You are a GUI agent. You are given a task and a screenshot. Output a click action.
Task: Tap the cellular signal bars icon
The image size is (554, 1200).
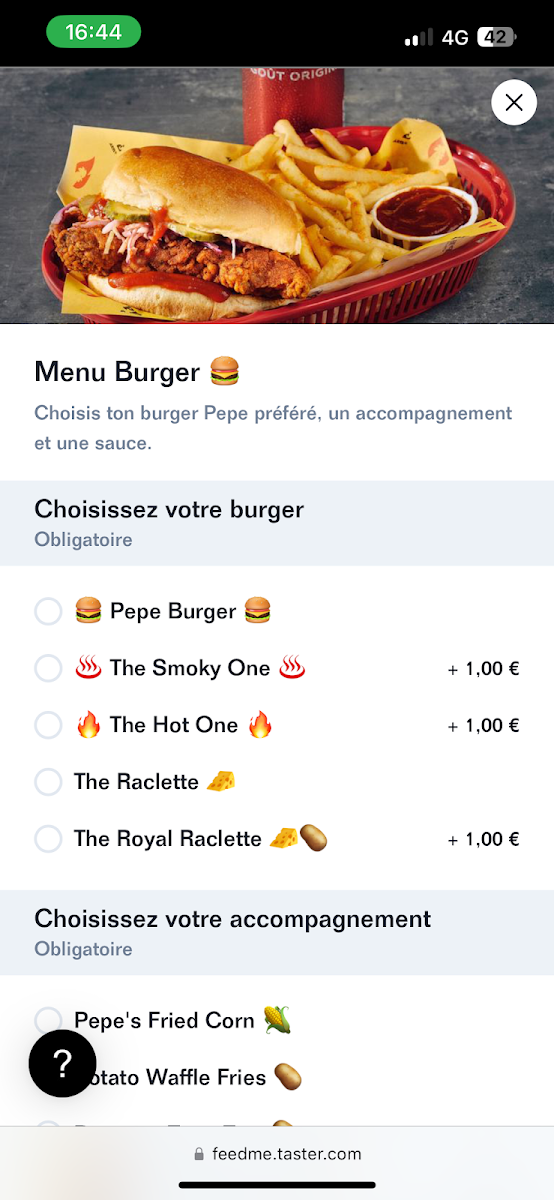point(418,38)
